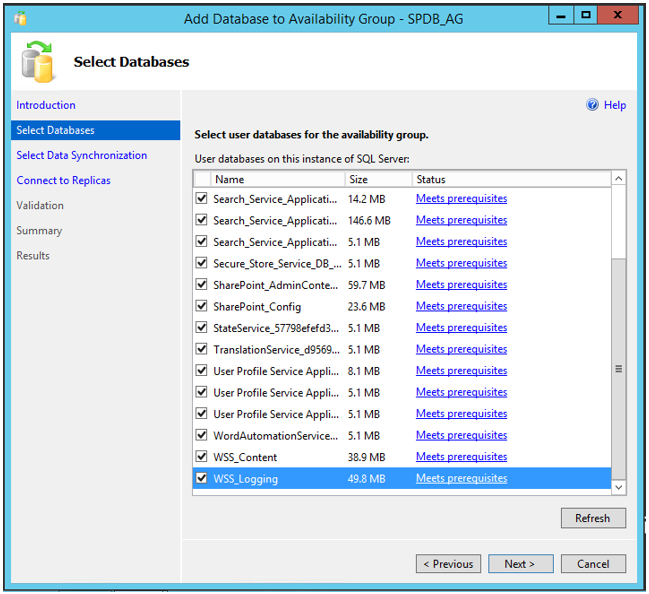Image resolution: width=649 pixels, height=594 pixels.
Task: Uncheck the WSS_Content database checkbox
Action: [x=202, y=457]
